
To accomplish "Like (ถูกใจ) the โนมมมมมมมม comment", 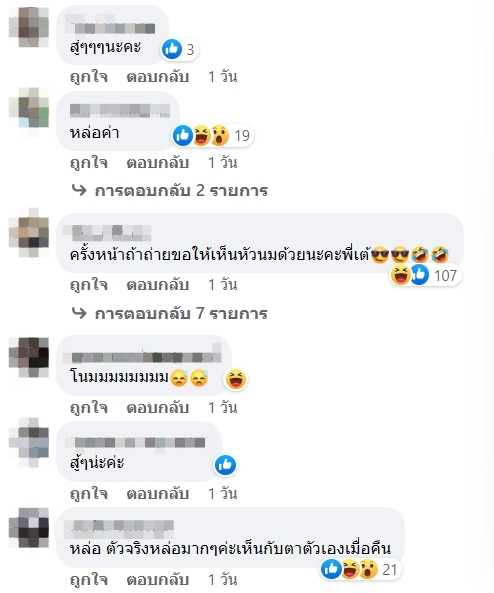I will click(x=89, y=408).
